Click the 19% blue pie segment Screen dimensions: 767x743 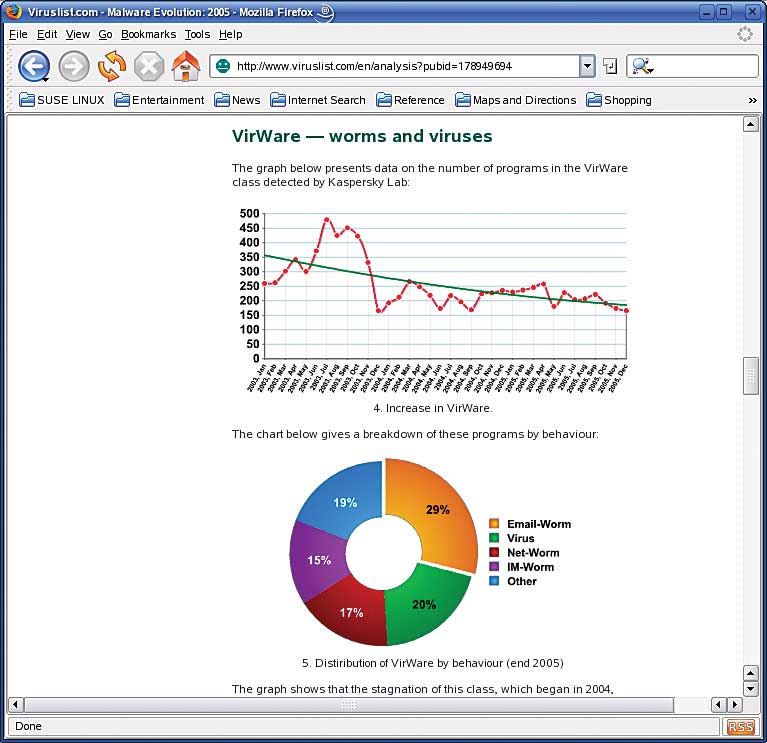click(345, 502)
